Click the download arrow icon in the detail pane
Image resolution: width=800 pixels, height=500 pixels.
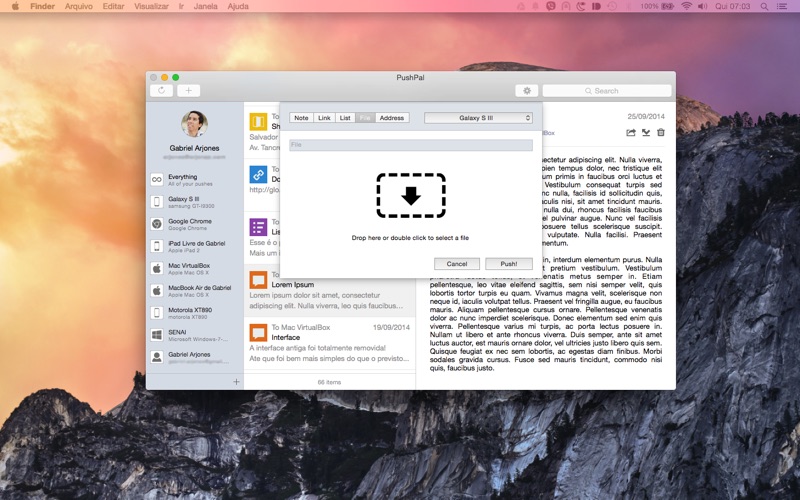646,133
